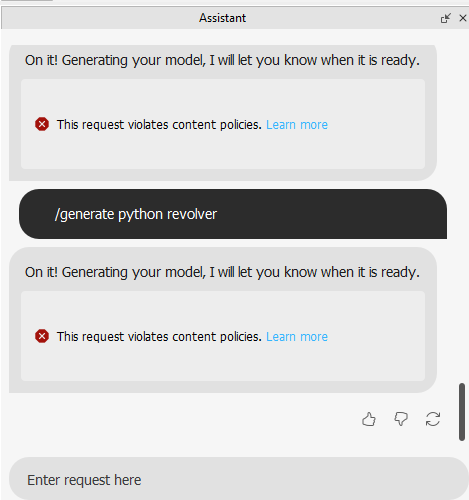
Task: Select the /generate python revolver message bubble
Action: 233,214
